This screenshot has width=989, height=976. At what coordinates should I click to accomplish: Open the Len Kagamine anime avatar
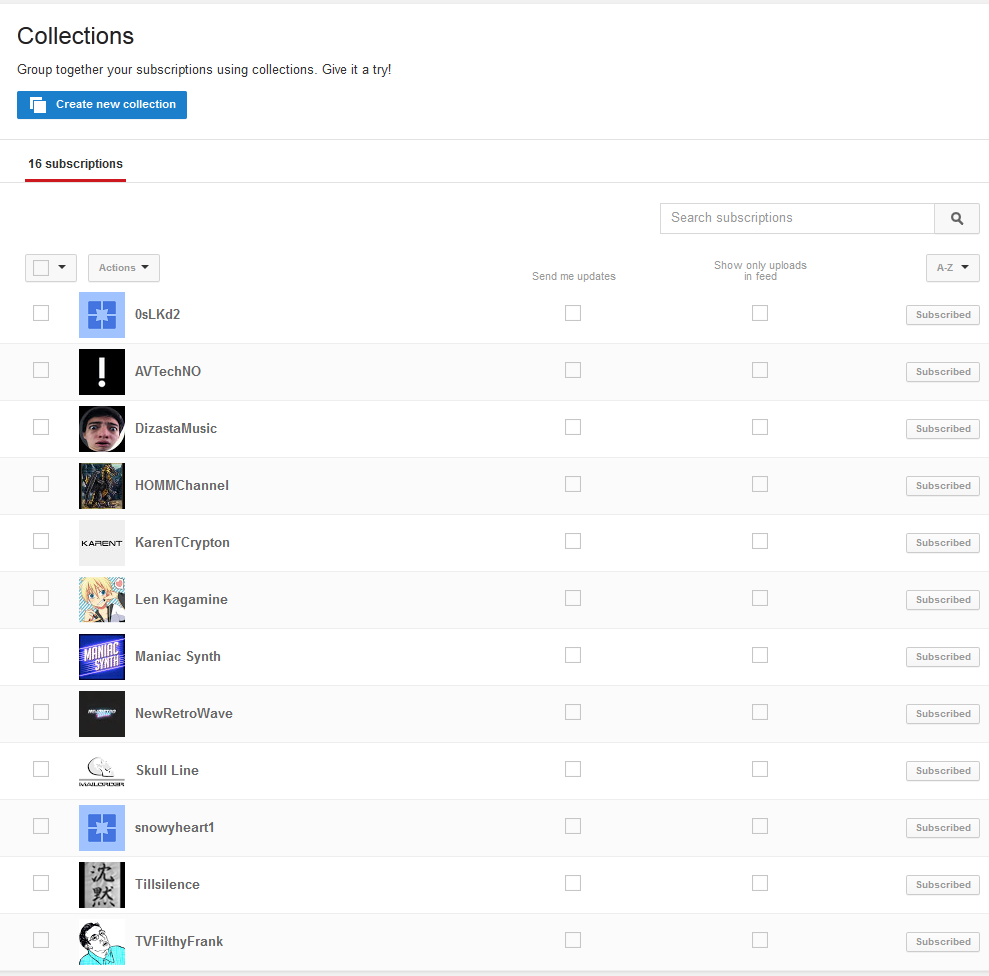click(x=102, y=600)
